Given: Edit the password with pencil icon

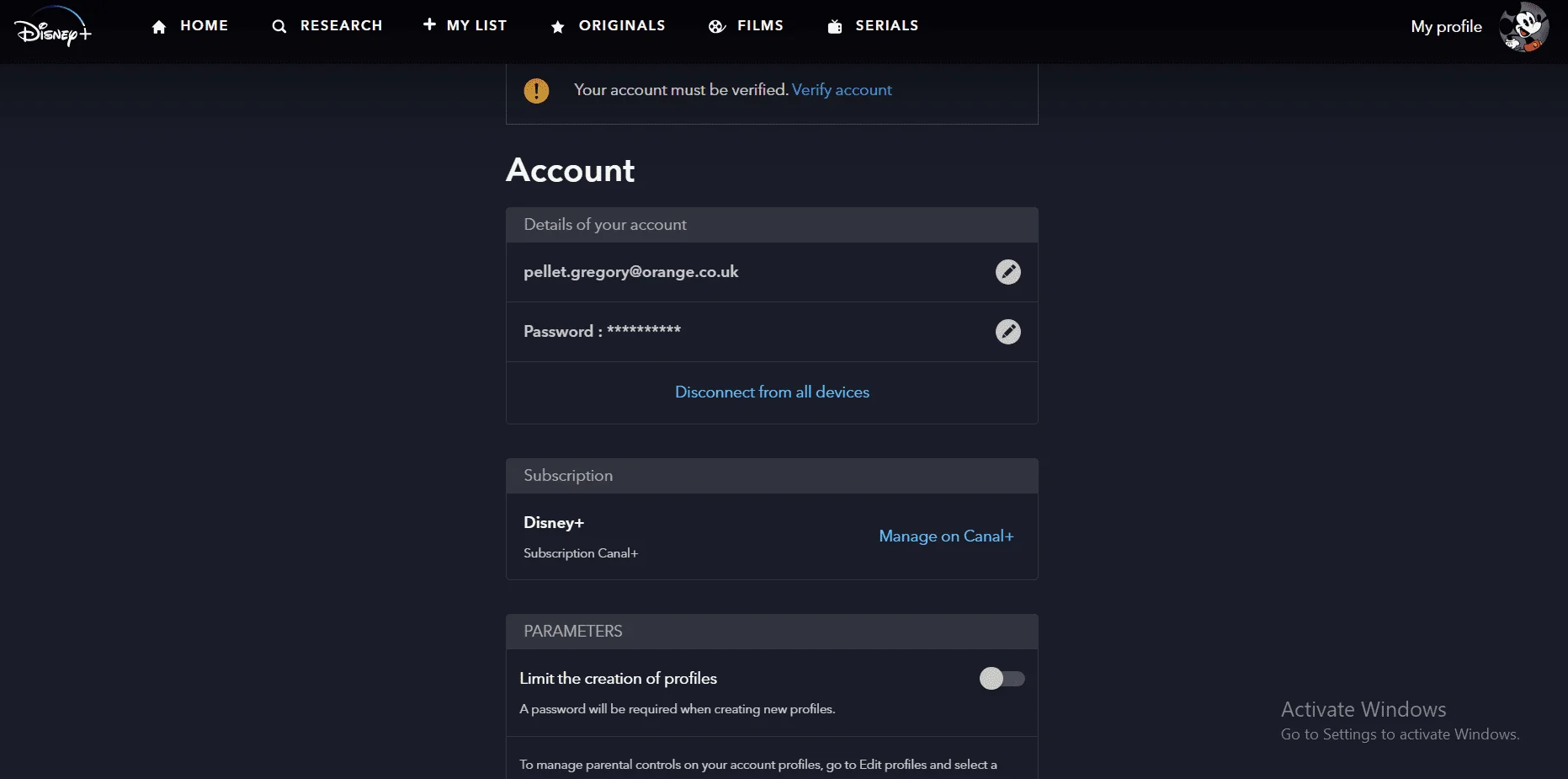Looking at the screenshot, I should pyautogui.click(x=1008, y=332).
